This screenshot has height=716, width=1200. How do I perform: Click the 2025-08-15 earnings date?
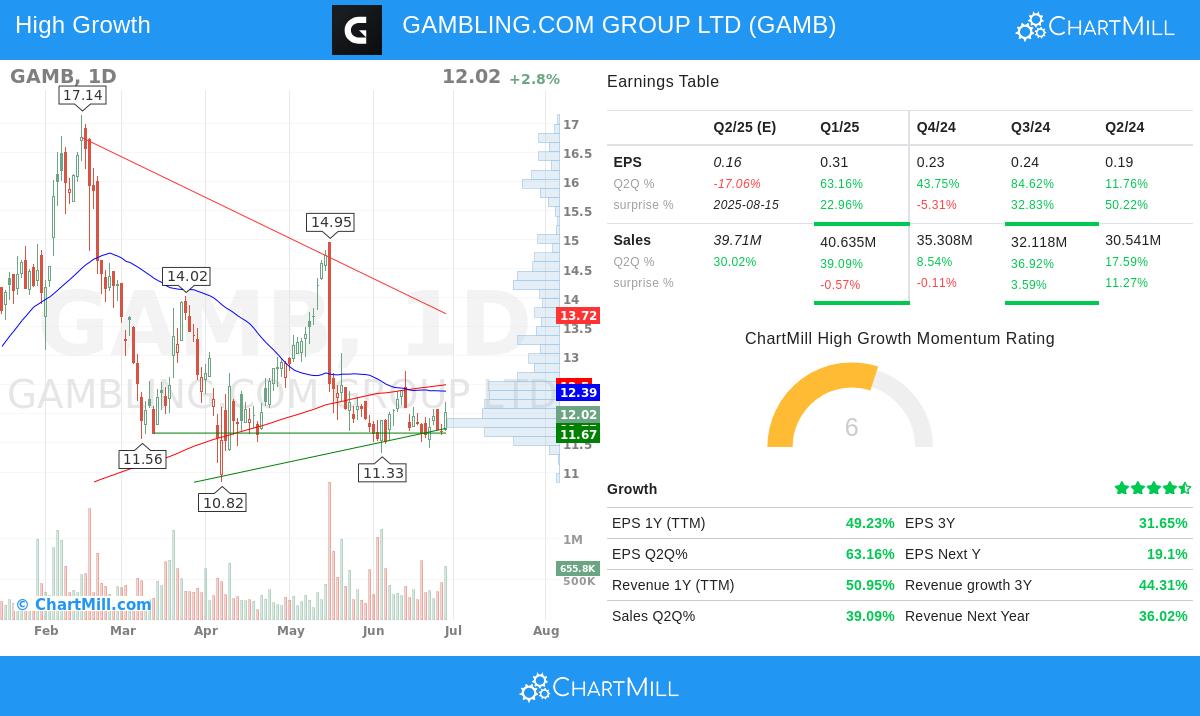[746, 205]
